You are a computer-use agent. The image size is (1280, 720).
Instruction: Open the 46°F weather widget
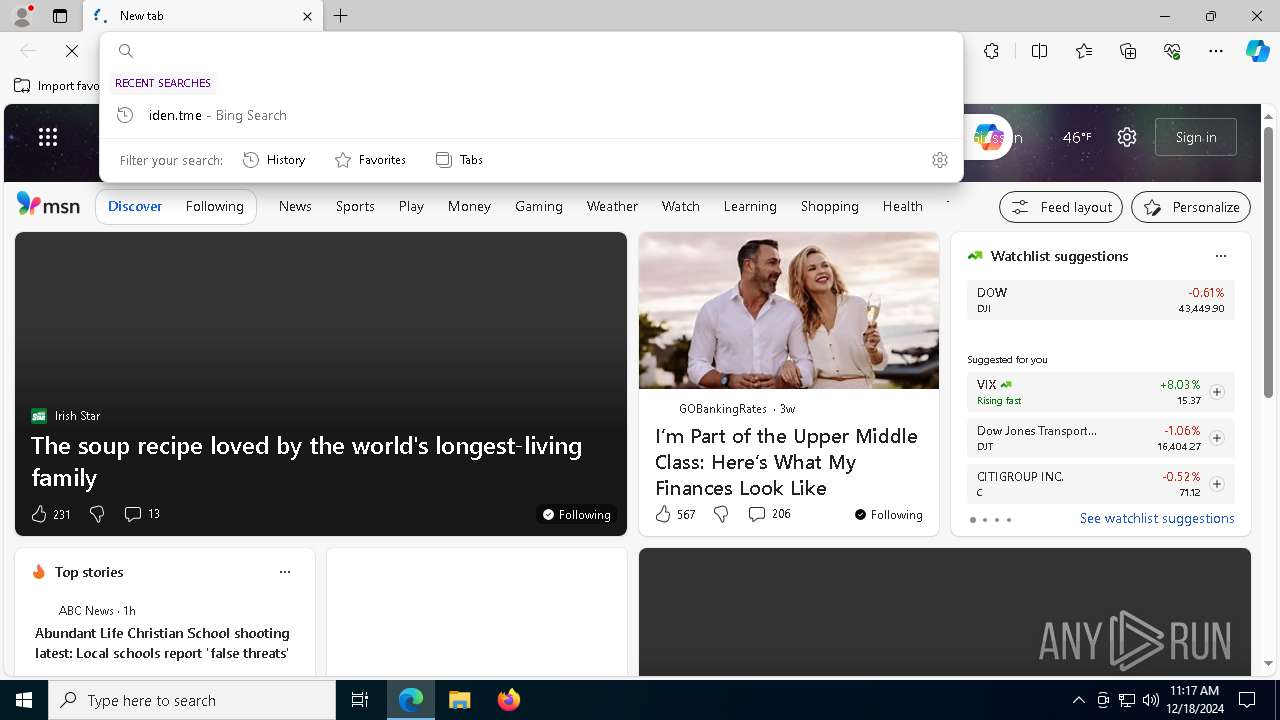[x=1077, y=137]
